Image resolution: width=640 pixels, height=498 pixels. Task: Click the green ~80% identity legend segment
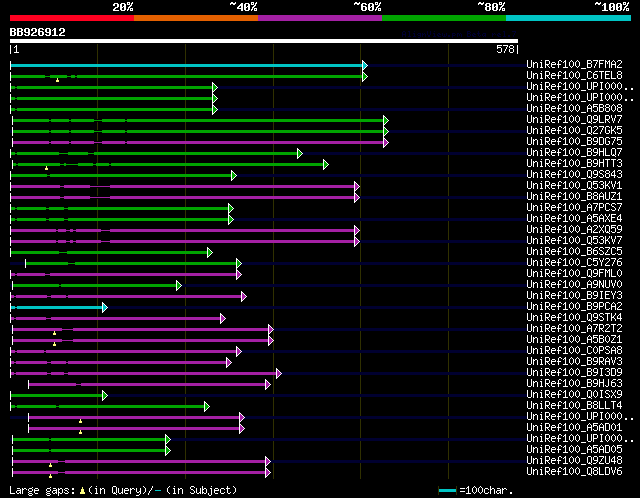444,18
